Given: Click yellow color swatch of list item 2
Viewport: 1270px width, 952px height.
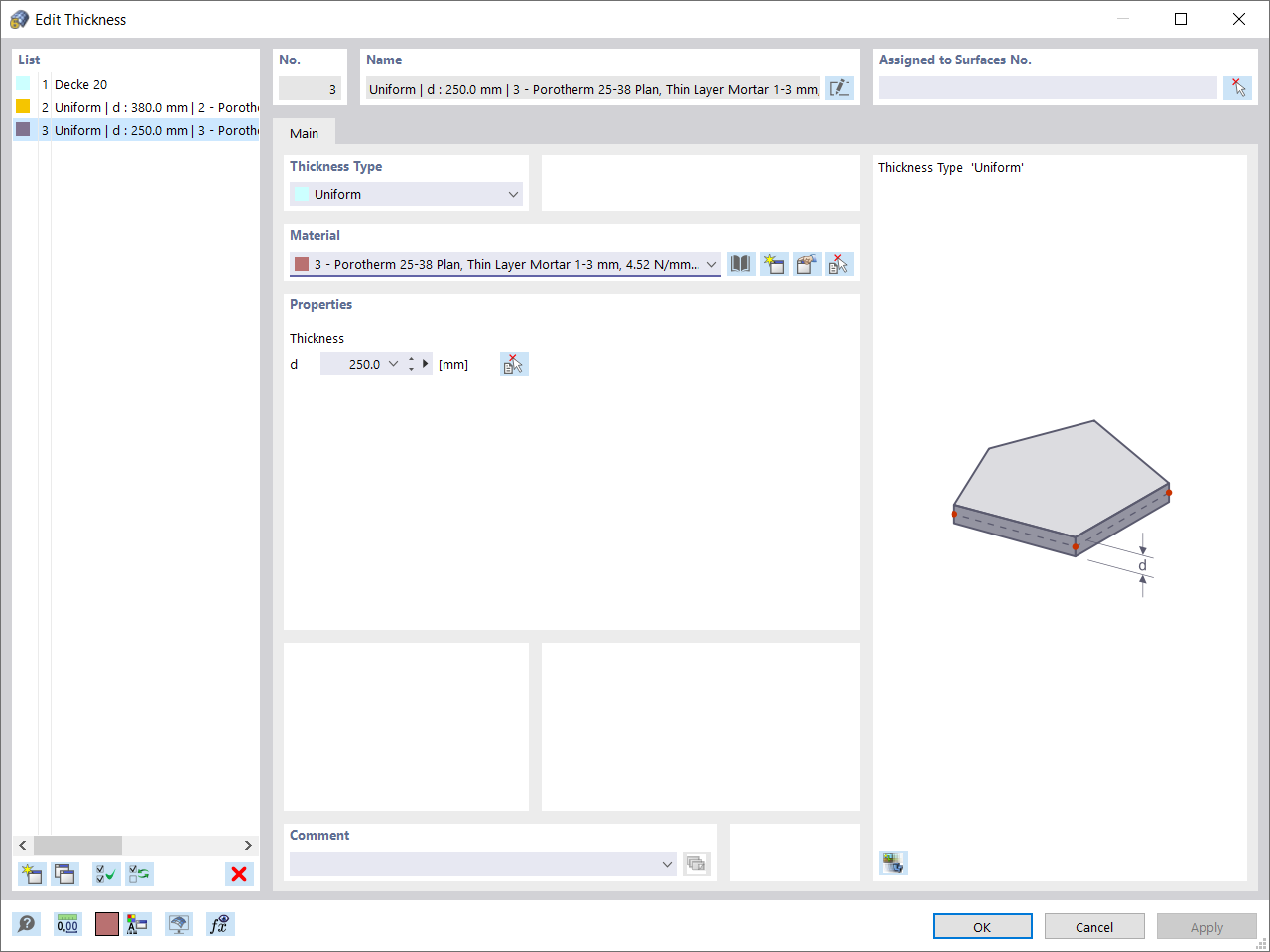Looking at the screenshot, I should coord(23,107).
